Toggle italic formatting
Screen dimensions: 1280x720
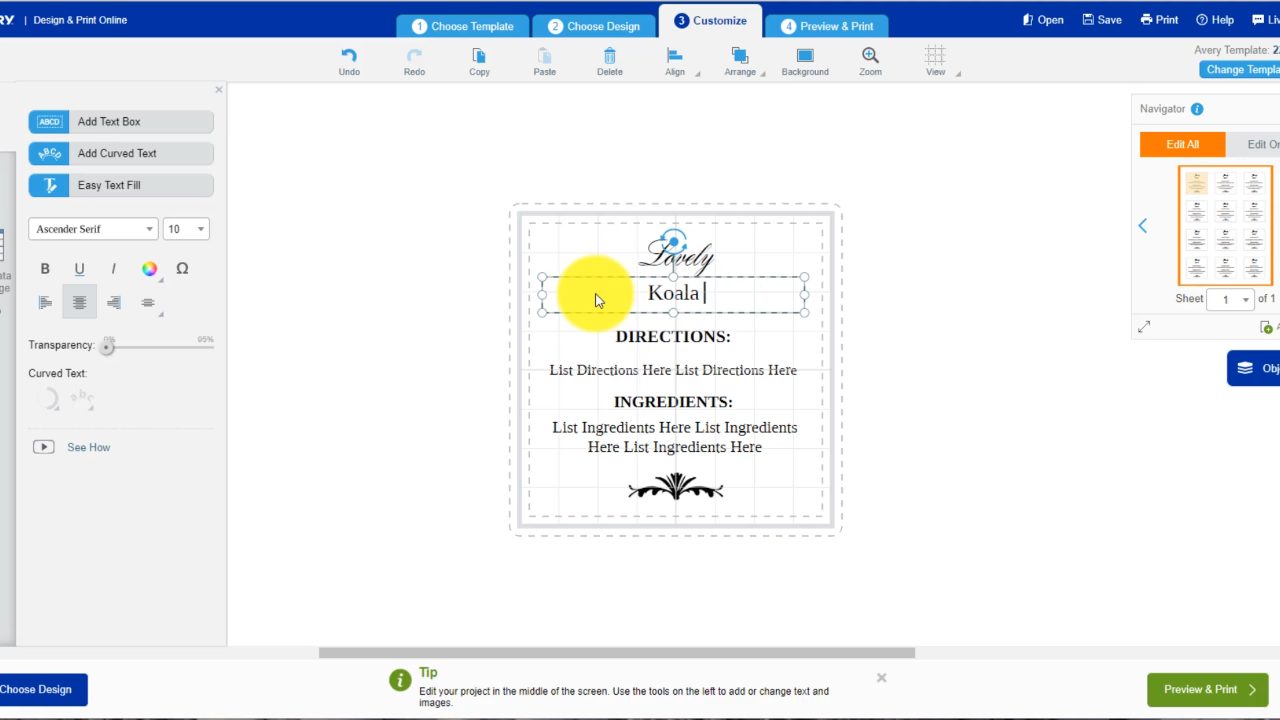pyautogui.click(x=113, y=268)
